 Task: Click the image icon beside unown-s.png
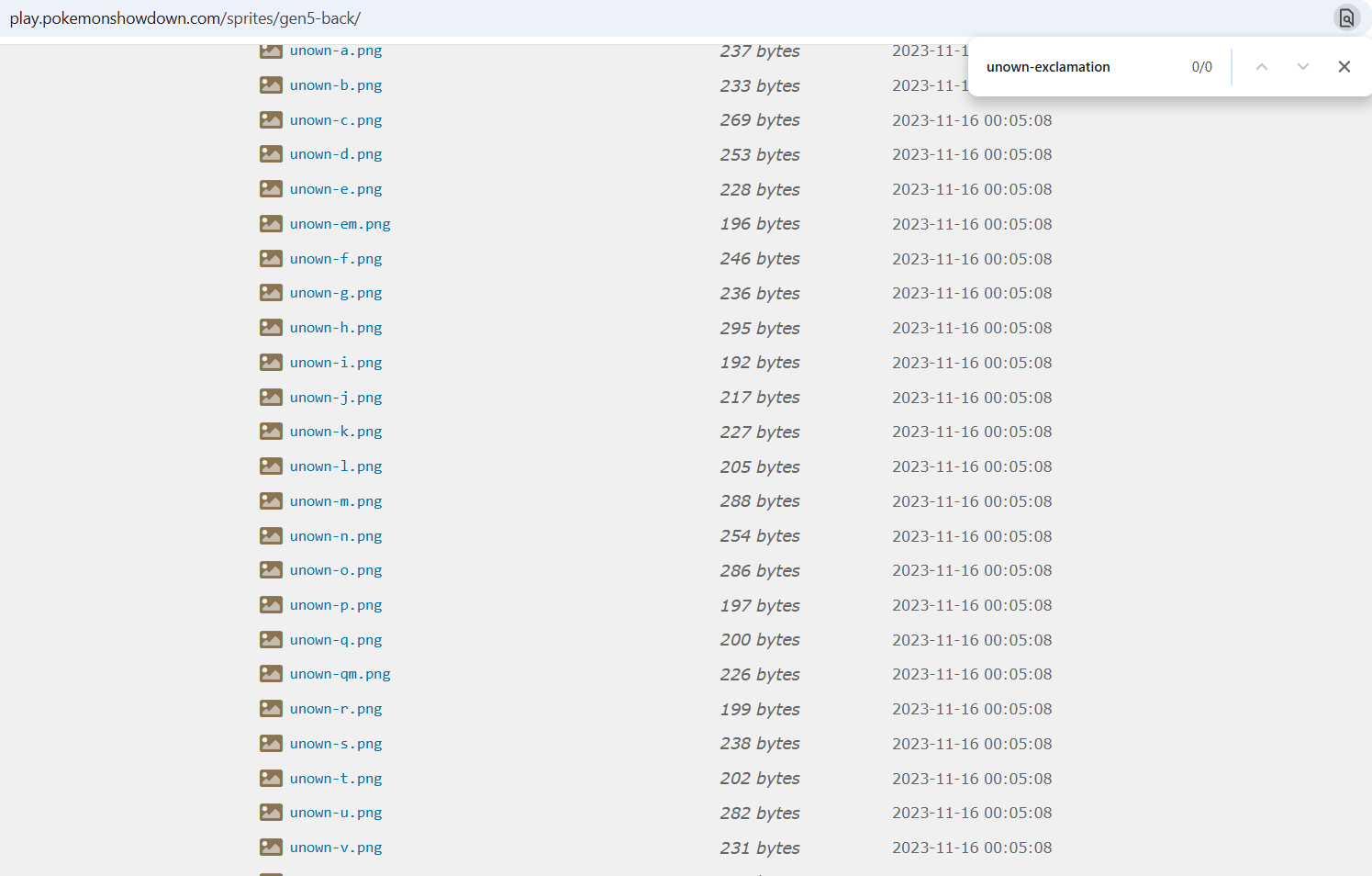coord(271,744)
